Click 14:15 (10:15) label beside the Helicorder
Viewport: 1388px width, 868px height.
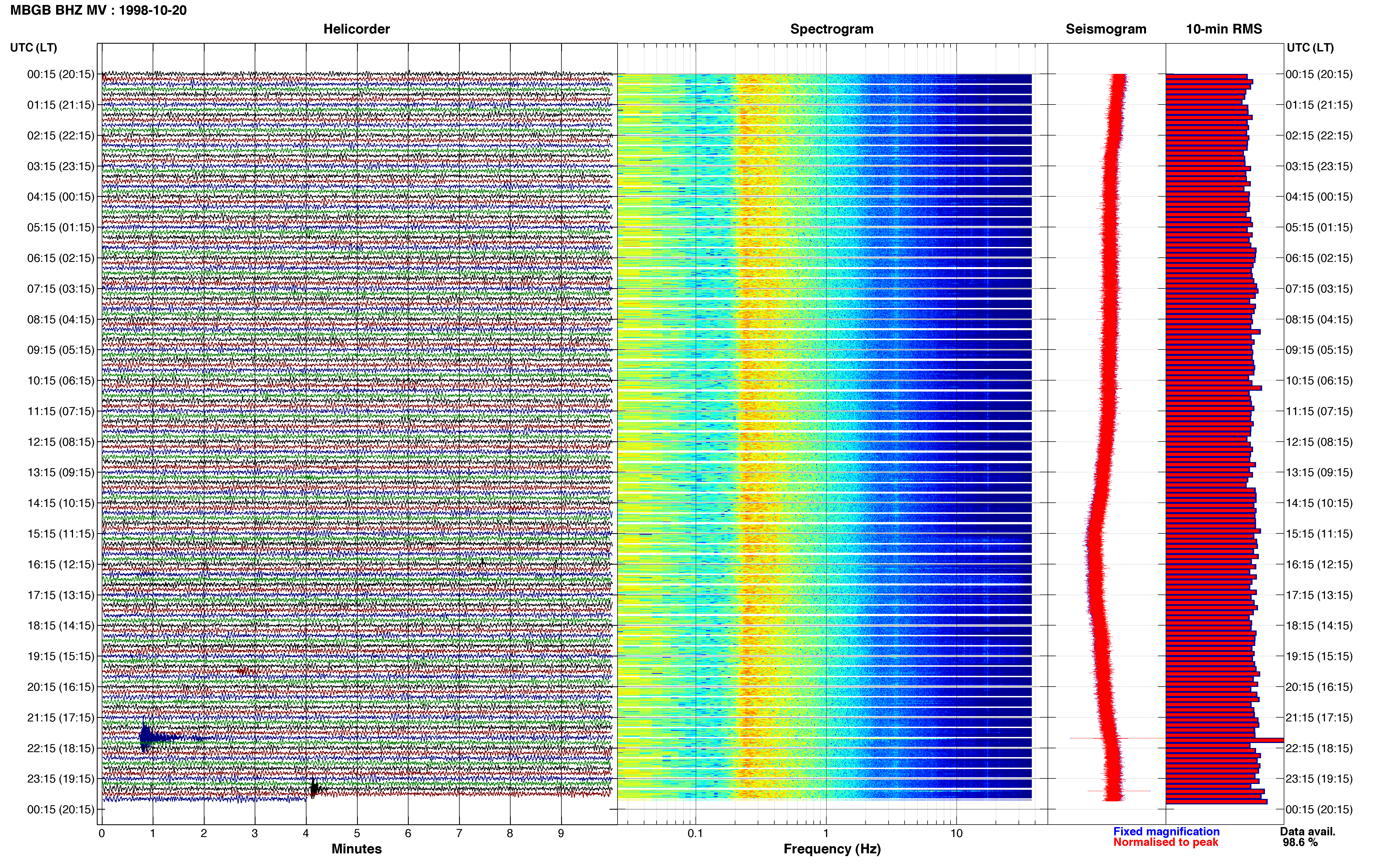click(61, 504)
